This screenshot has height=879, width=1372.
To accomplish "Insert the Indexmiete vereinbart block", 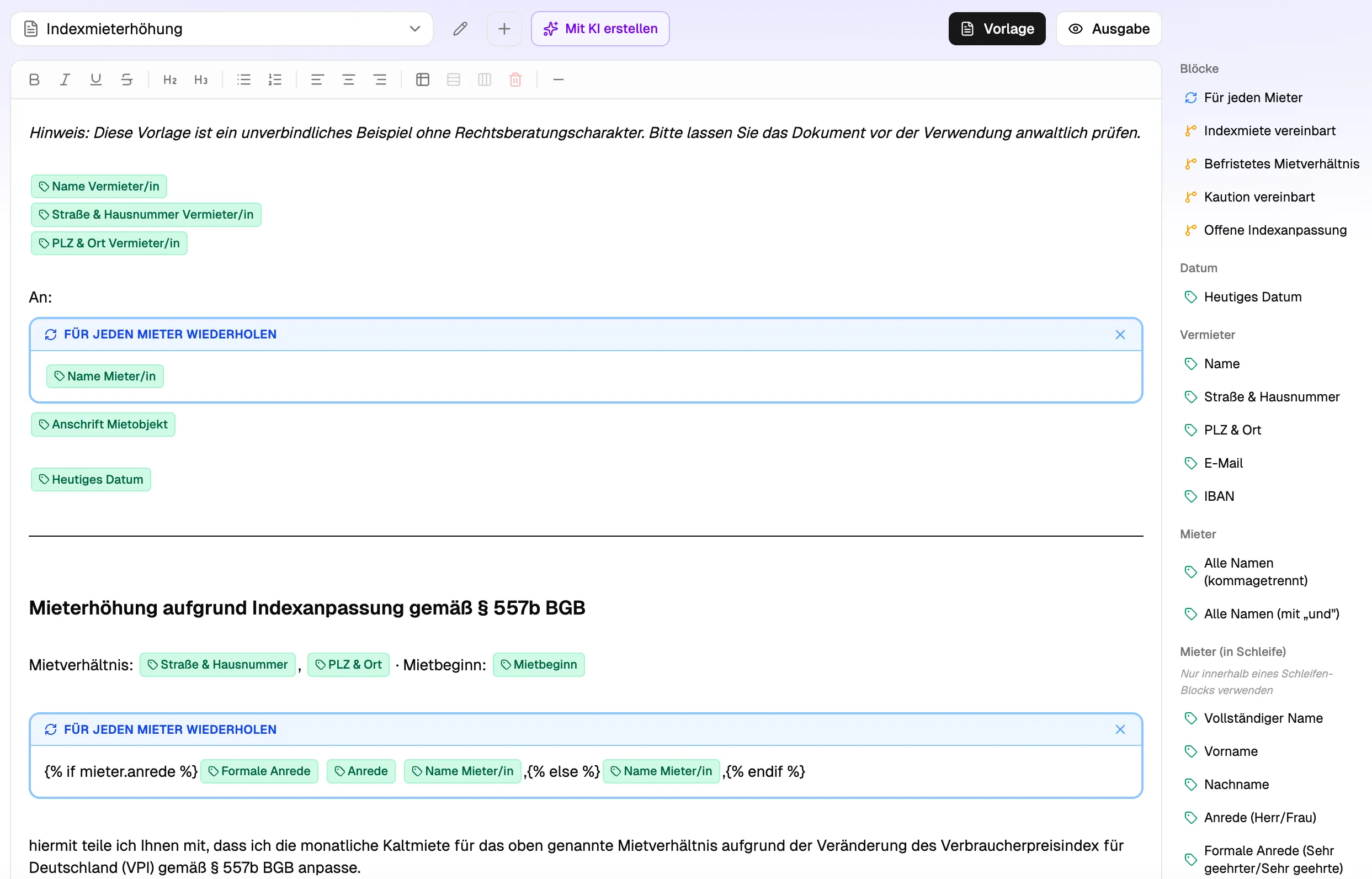I will (x=1260, y=131).
